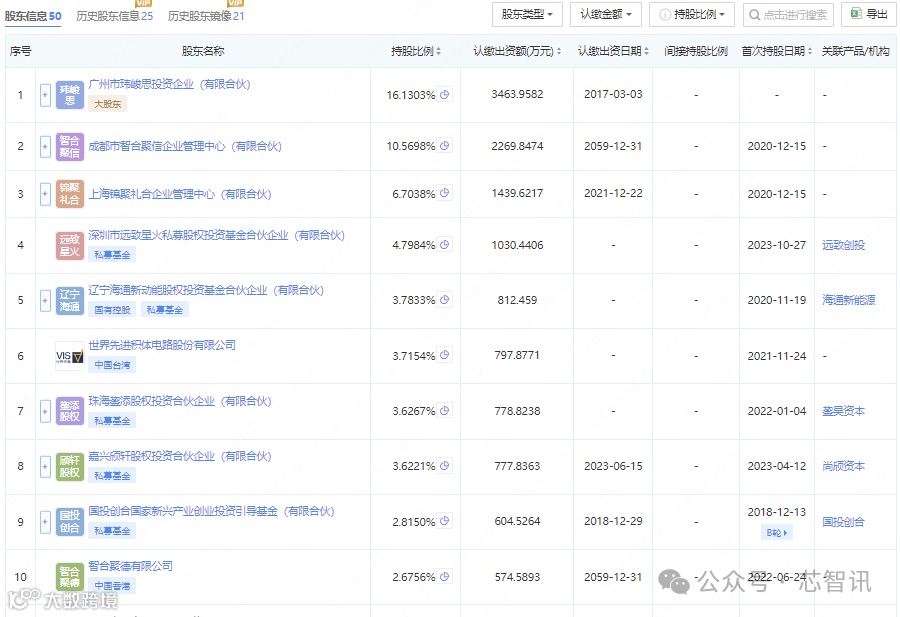This screenshot has height=617, width=900.
Task: Open pie chart icon beside 10.5698%
Action: [444, 146]
